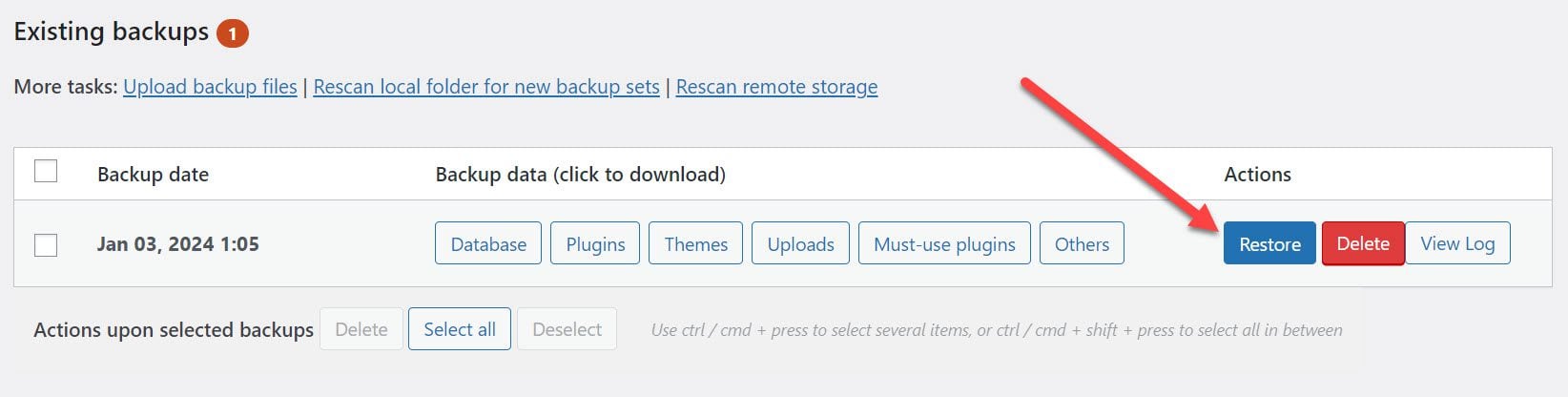The width and height of the screenshot is (1568, 397).
Task: Click the Must-use plugins button
Action: tap(944, 243)
